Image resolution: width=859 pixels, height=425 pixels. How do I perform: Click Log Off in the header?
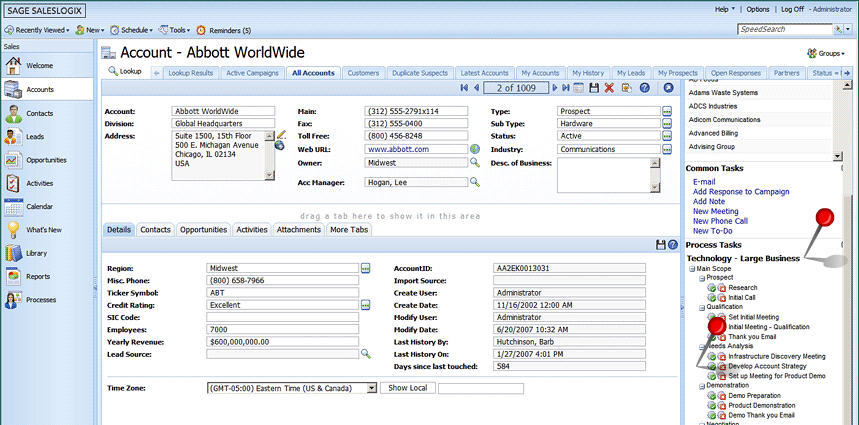tap(792, 9)
